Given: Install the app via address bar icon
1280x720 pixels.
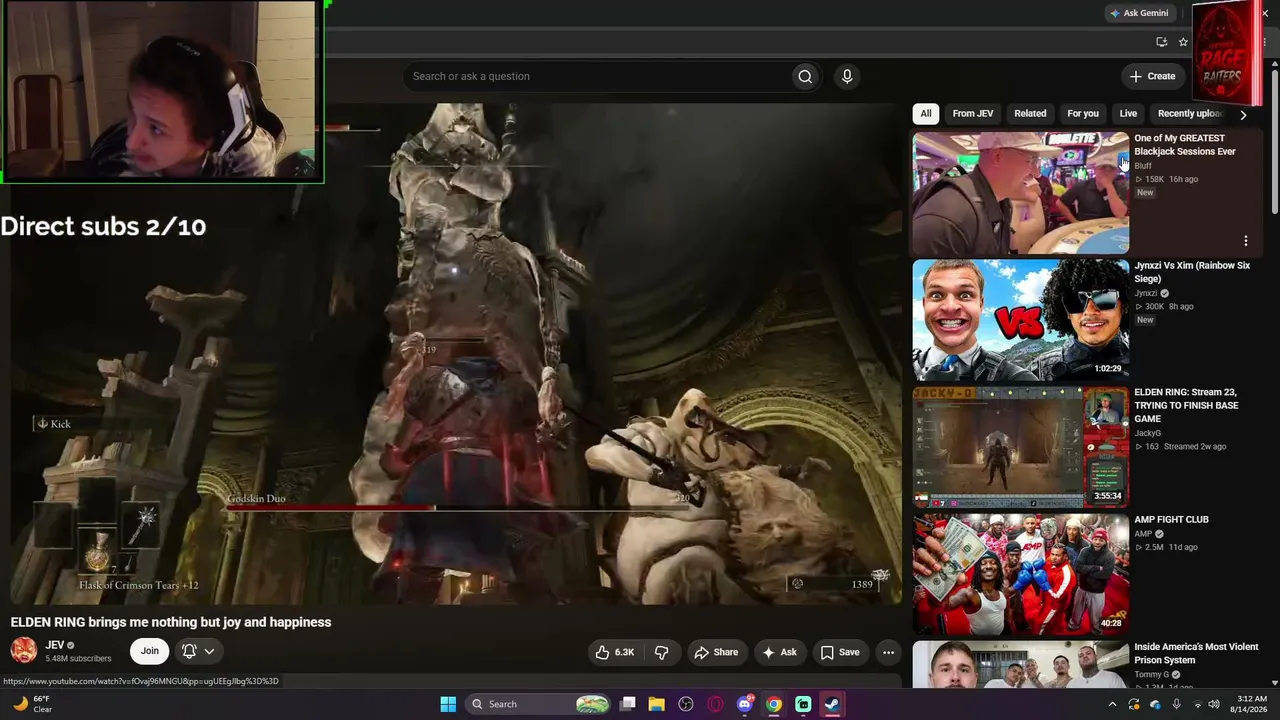Looking at the screenshot, I should (1161, 42).
